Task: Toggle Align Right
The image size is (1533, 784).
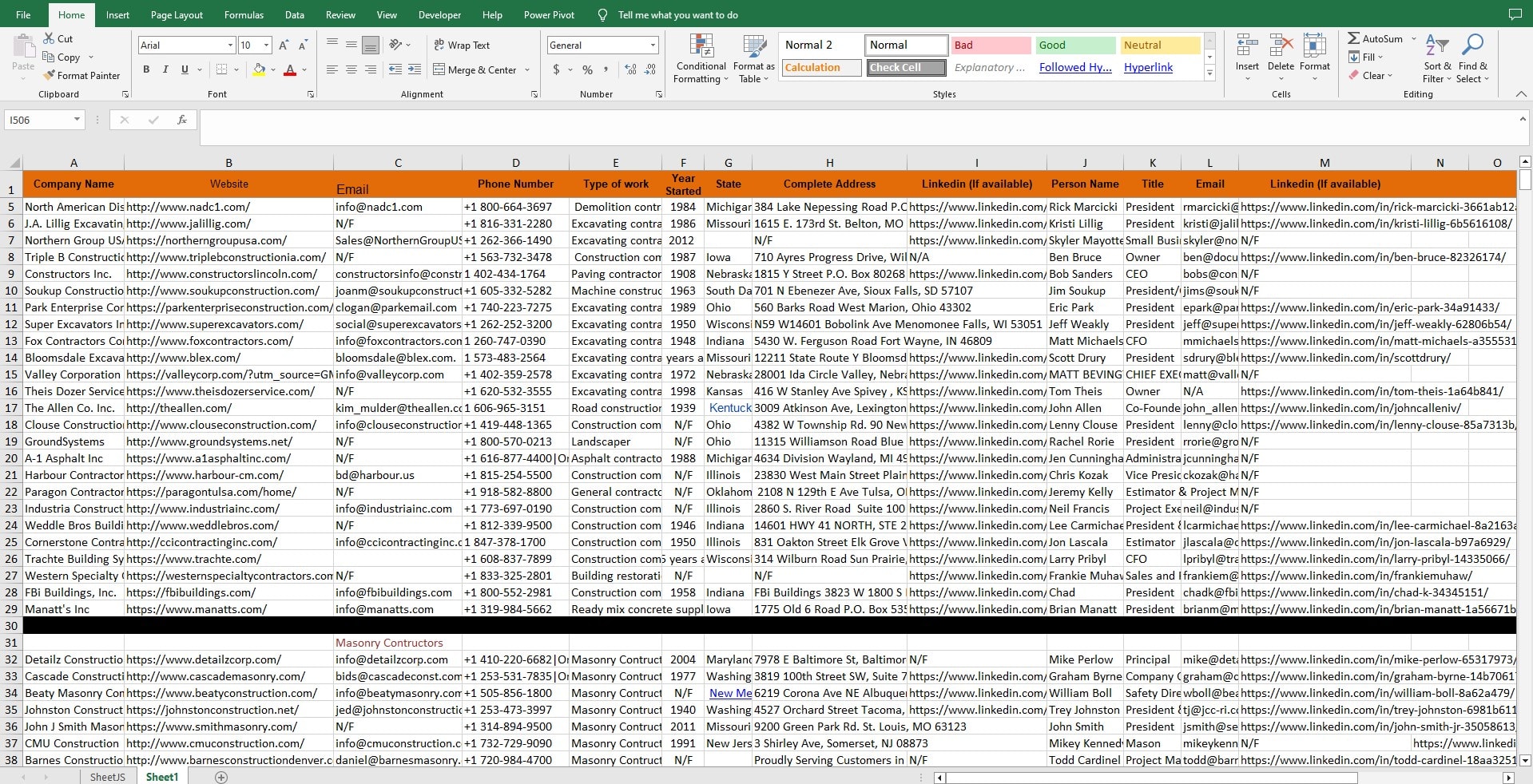Action: coord(371,69)
